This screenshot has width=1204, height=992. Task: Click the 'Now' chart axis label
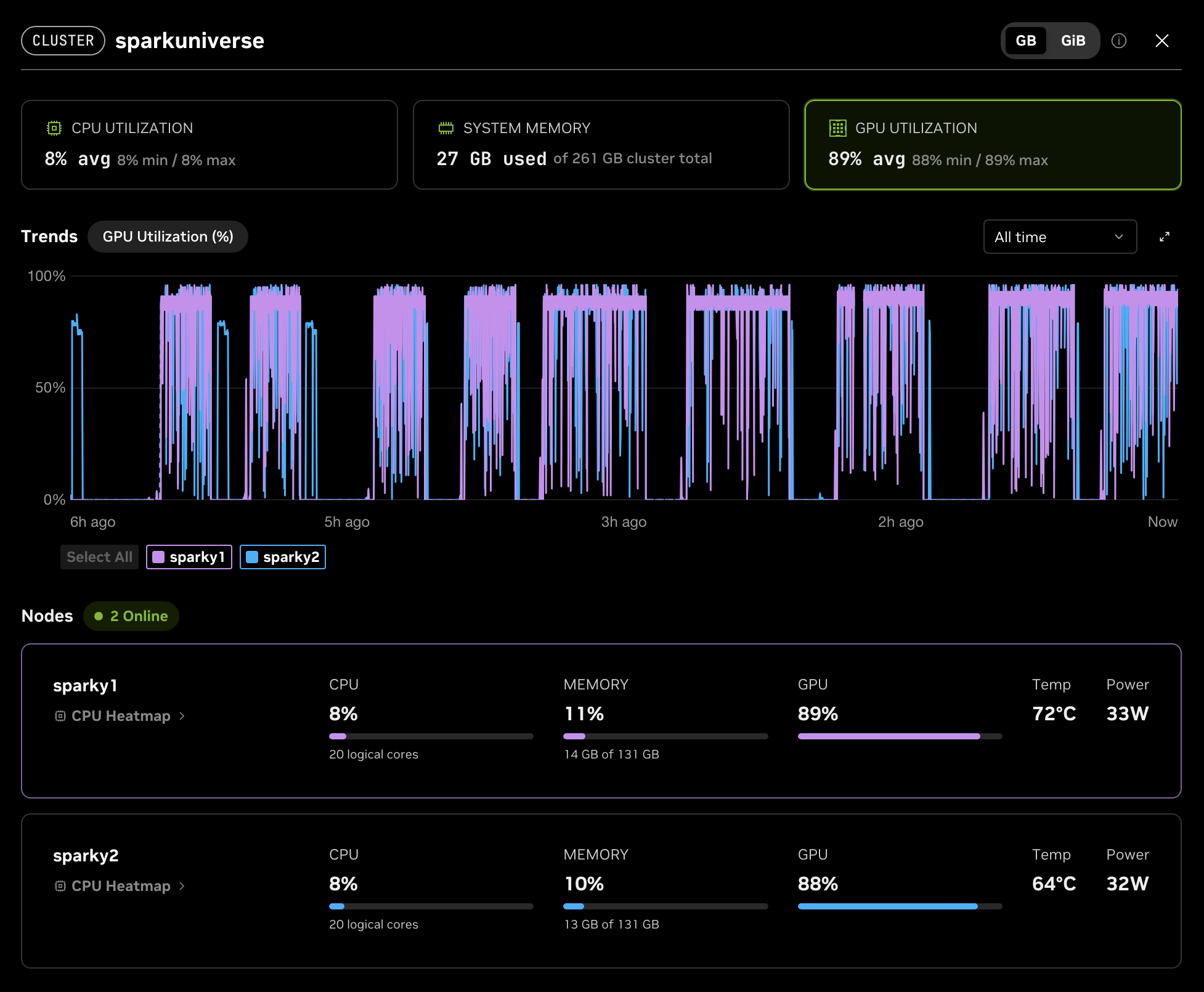tap(1163, 522)
